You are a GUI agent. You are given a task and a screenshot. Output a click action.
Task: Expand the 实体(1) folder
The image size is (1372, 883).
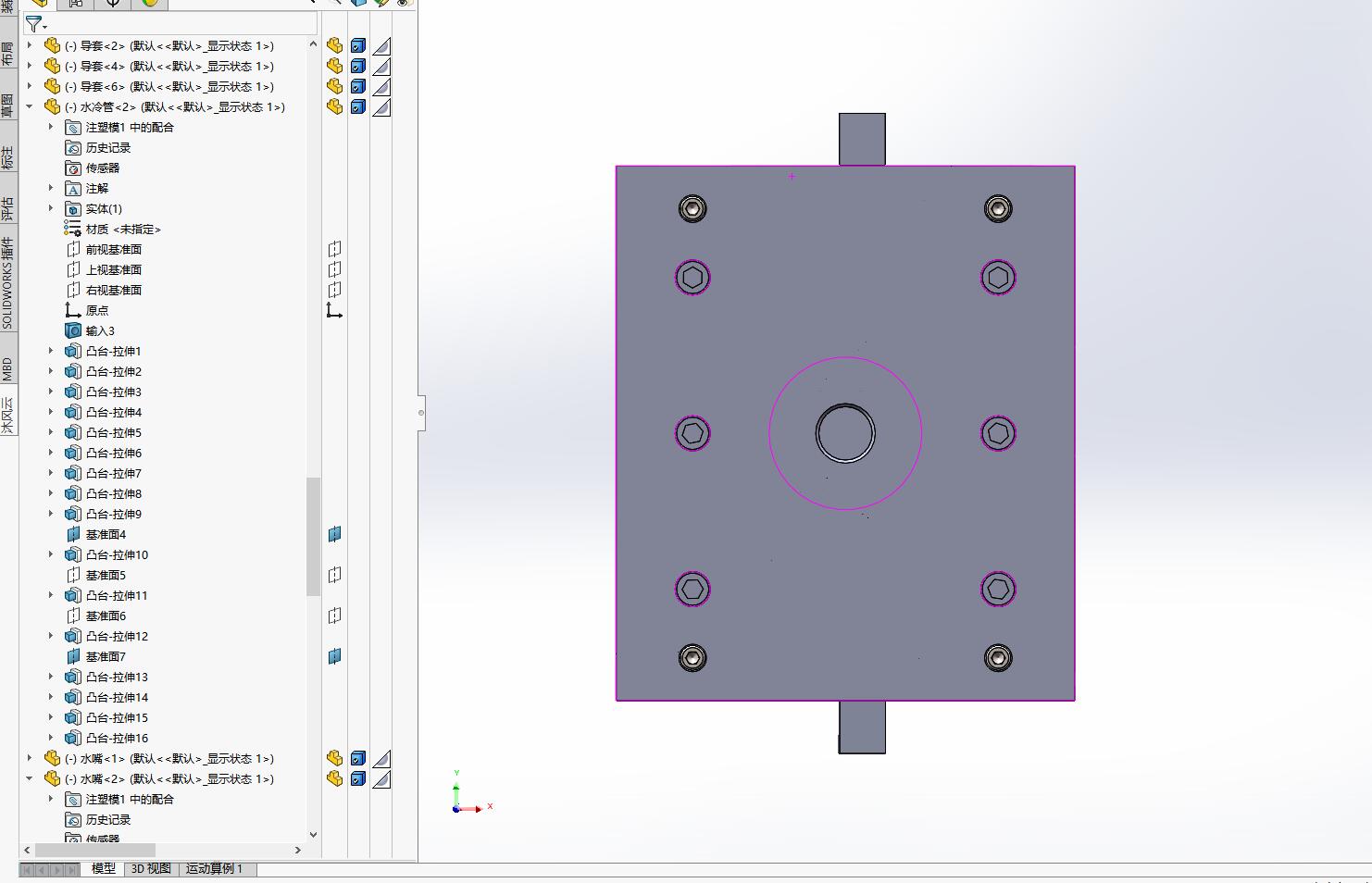coord(51,208)
